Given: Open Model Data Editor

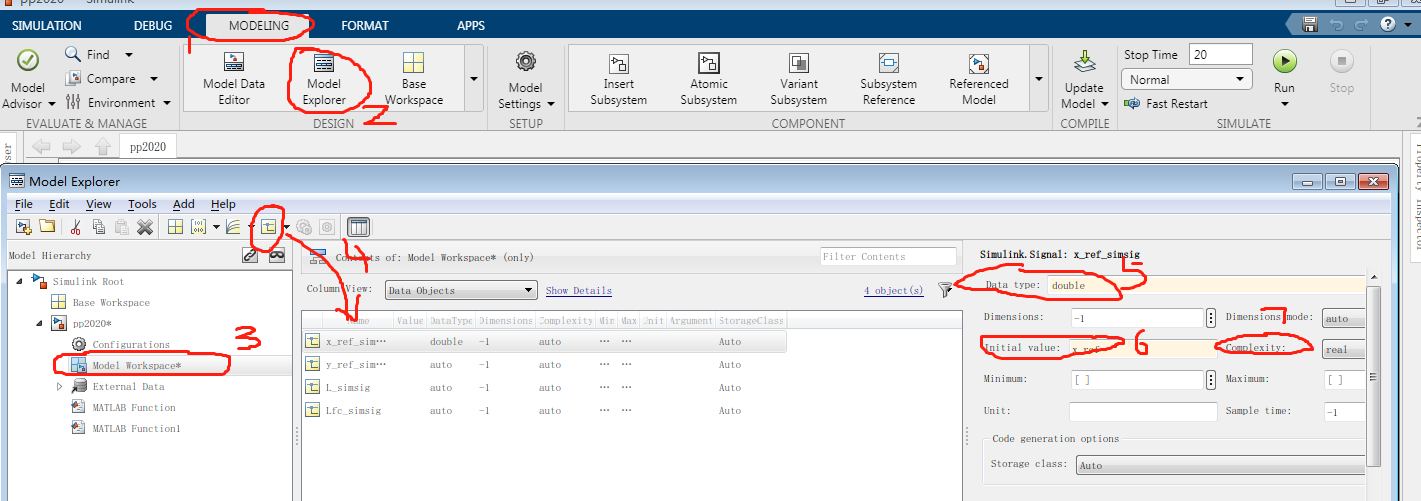Looking at the screenshot, I should 234,78.
